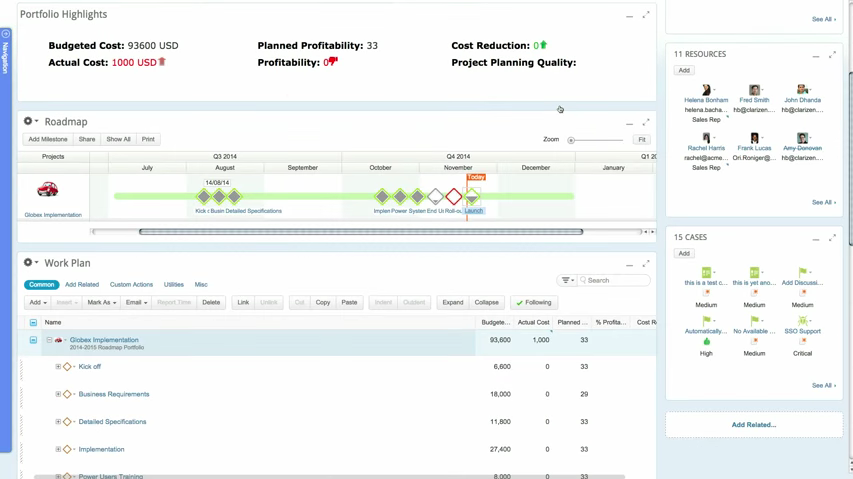Switch to the Utilities tab
This screenshot has height=479, width=853.
coord(174,285)
